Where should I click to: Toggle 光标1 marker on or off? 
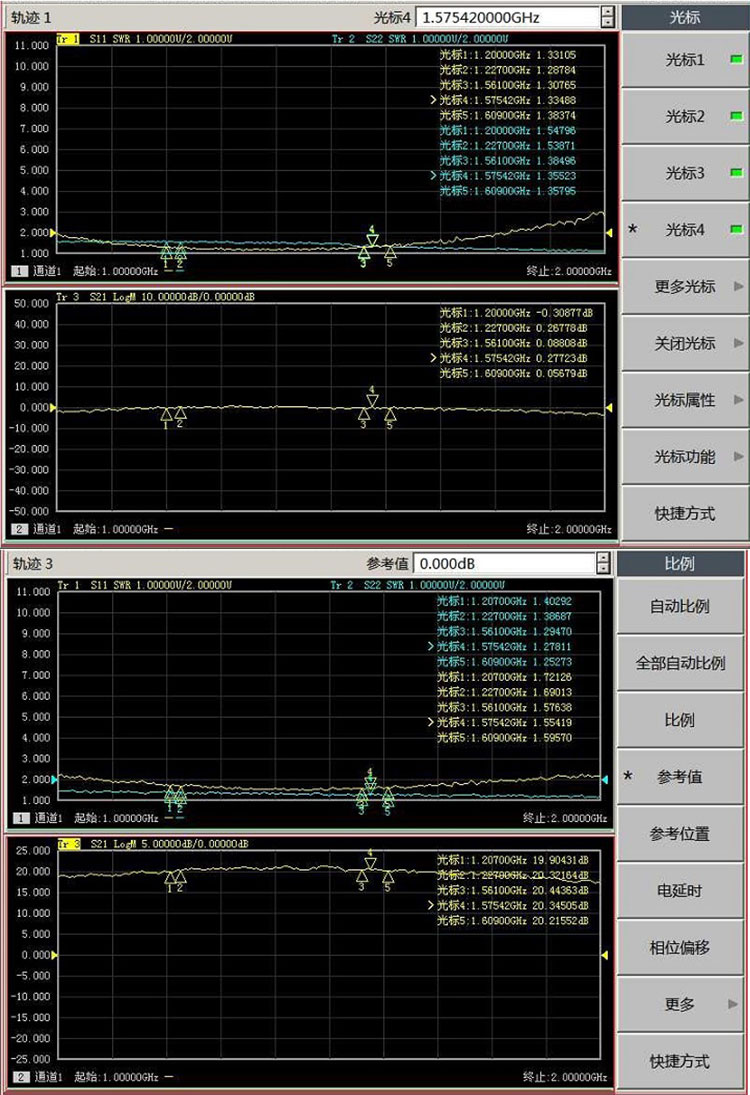point(685,60)
